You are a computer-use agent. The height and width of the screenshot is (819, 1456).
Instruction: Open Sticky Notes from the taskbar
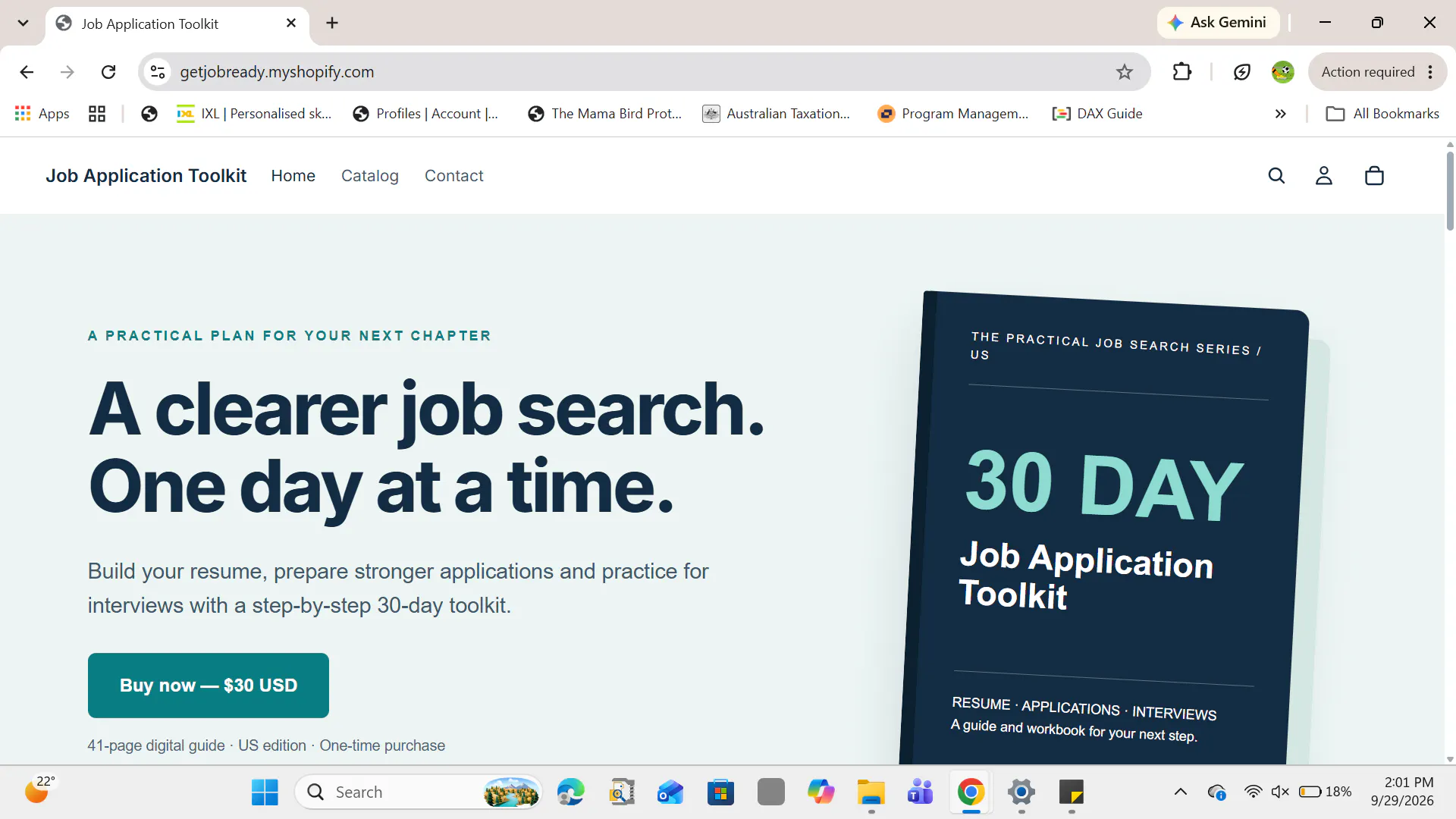(1072, 792)
